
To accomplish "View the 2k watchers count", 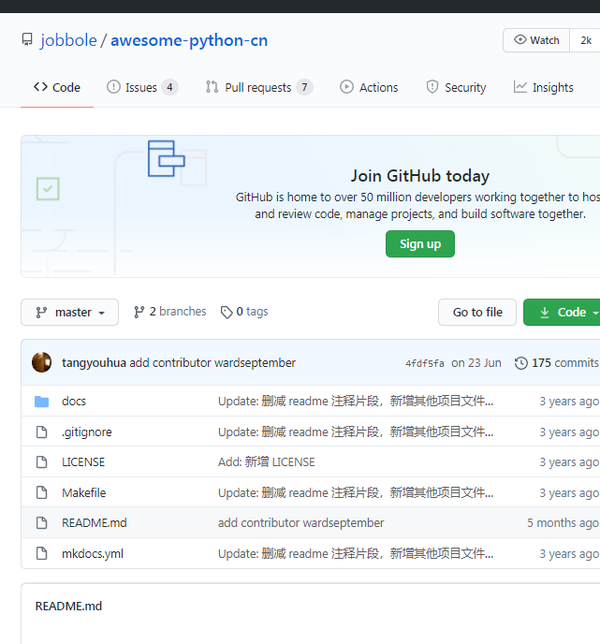I will pos(586,40).
